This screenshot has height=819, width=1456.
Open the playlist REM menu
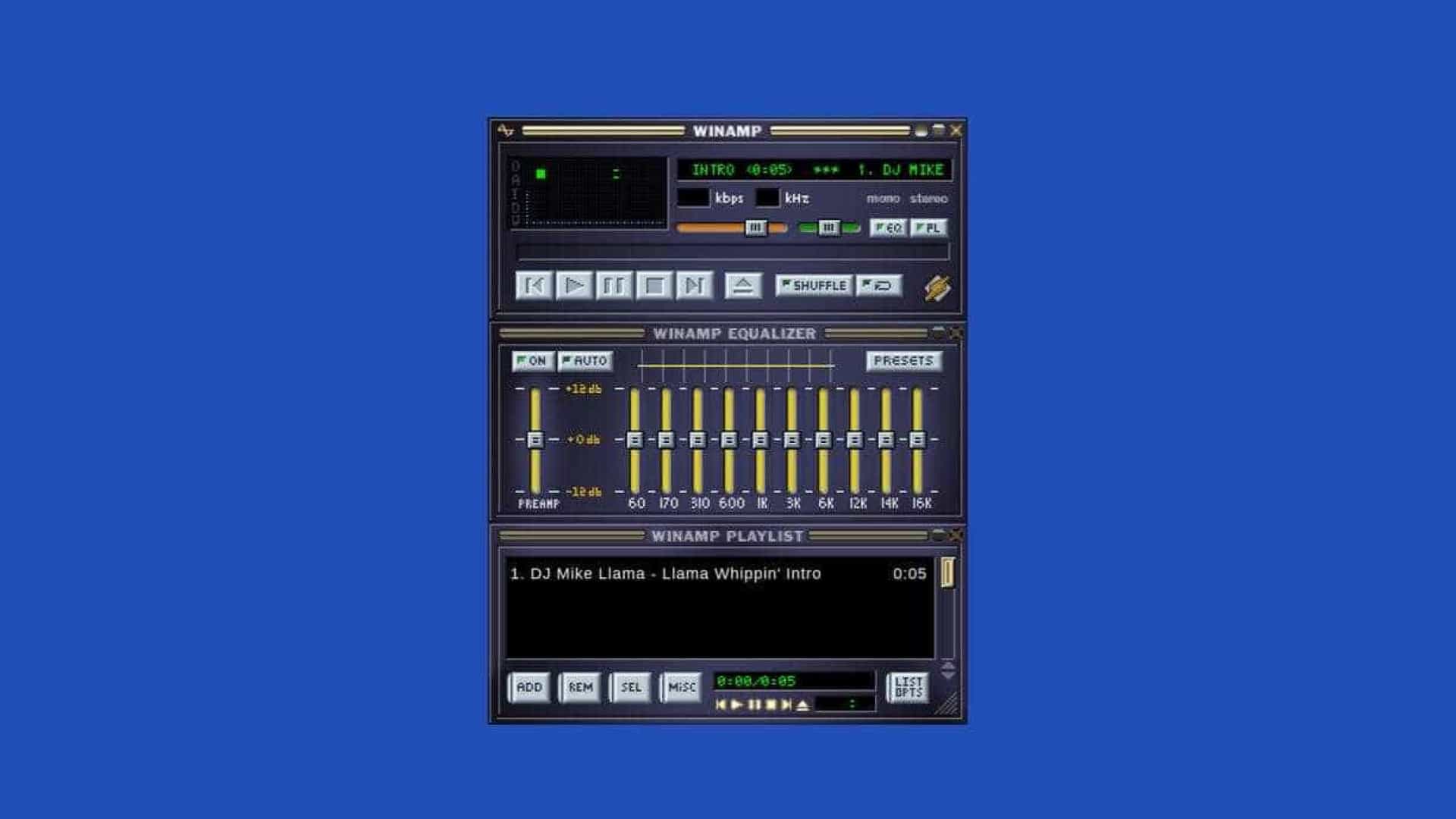pos(581,688)
